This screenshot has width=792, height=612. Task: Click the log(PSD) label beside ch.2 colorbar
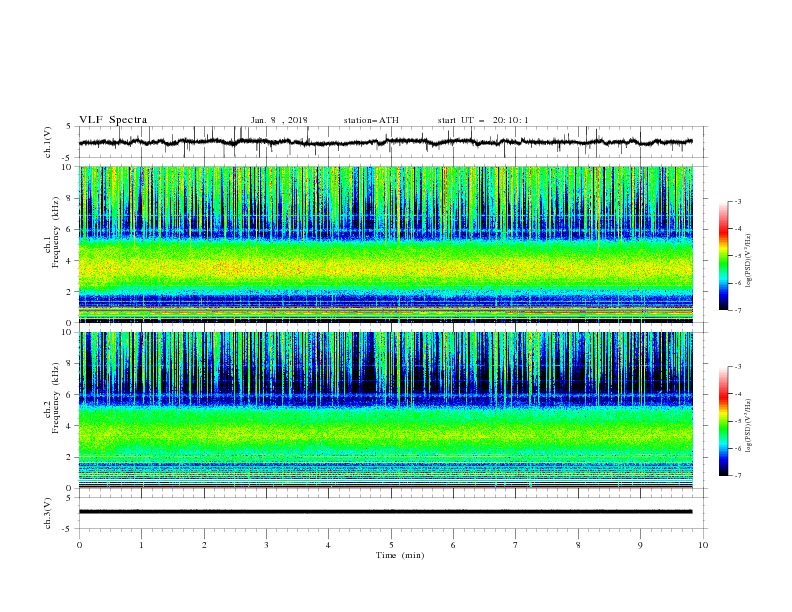pyautogui.click(x=749, y=426)
